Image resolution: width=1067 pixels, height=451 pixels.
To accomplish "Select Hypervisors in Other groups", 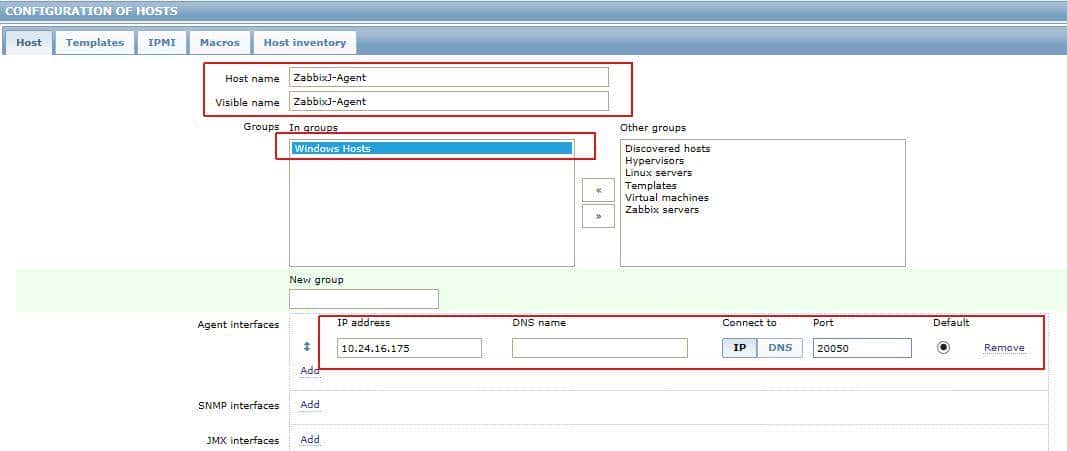I will 654,161.
